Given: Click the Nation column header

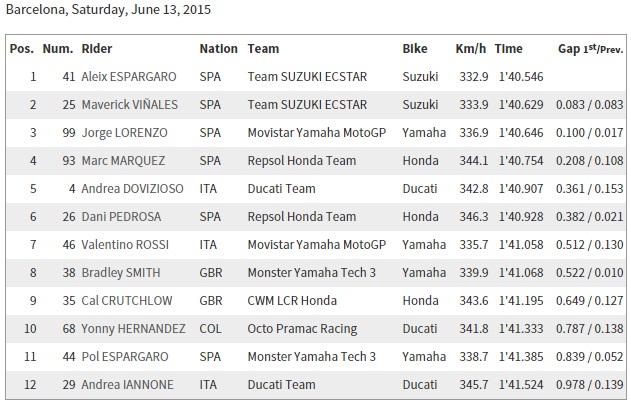Looking at the screenshot, I should [219, 49].
